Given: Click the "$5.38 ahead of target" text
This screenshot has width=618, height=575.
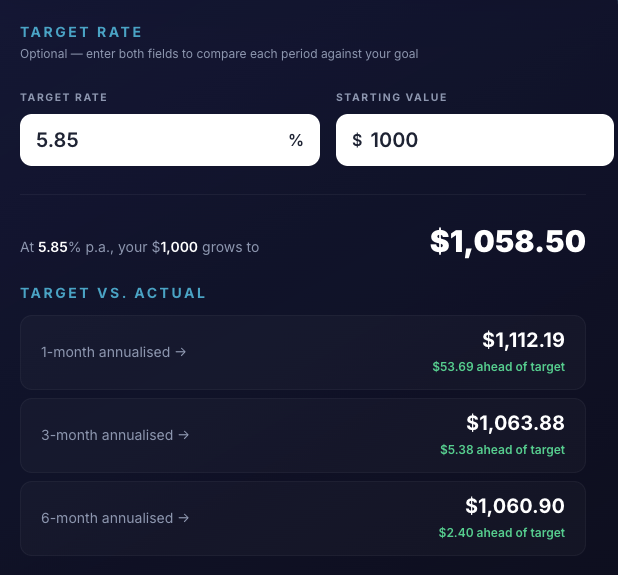Looking at the screenshot, I should 502,450.
